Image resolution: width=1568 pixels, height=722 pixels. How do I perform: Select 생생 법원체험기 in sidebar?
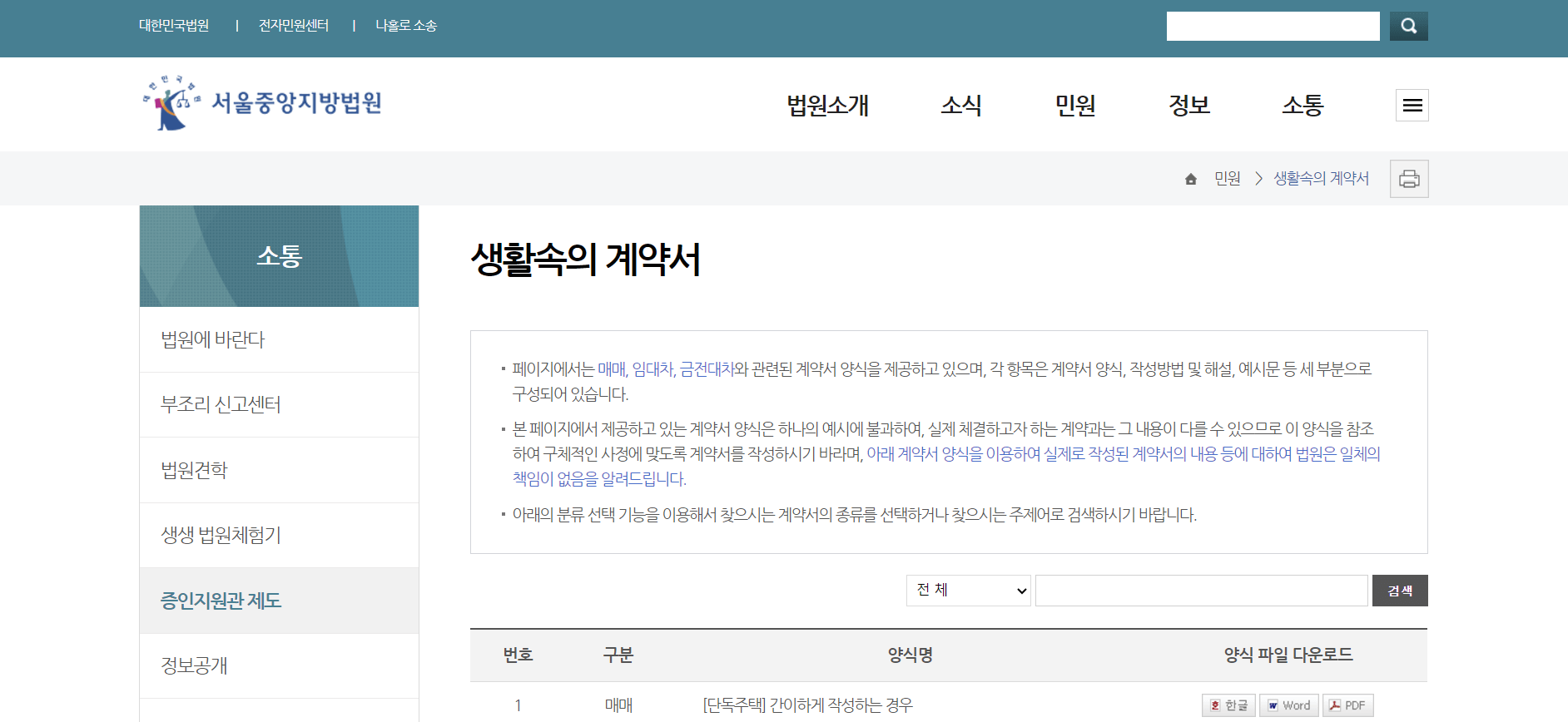coord(279,535)
